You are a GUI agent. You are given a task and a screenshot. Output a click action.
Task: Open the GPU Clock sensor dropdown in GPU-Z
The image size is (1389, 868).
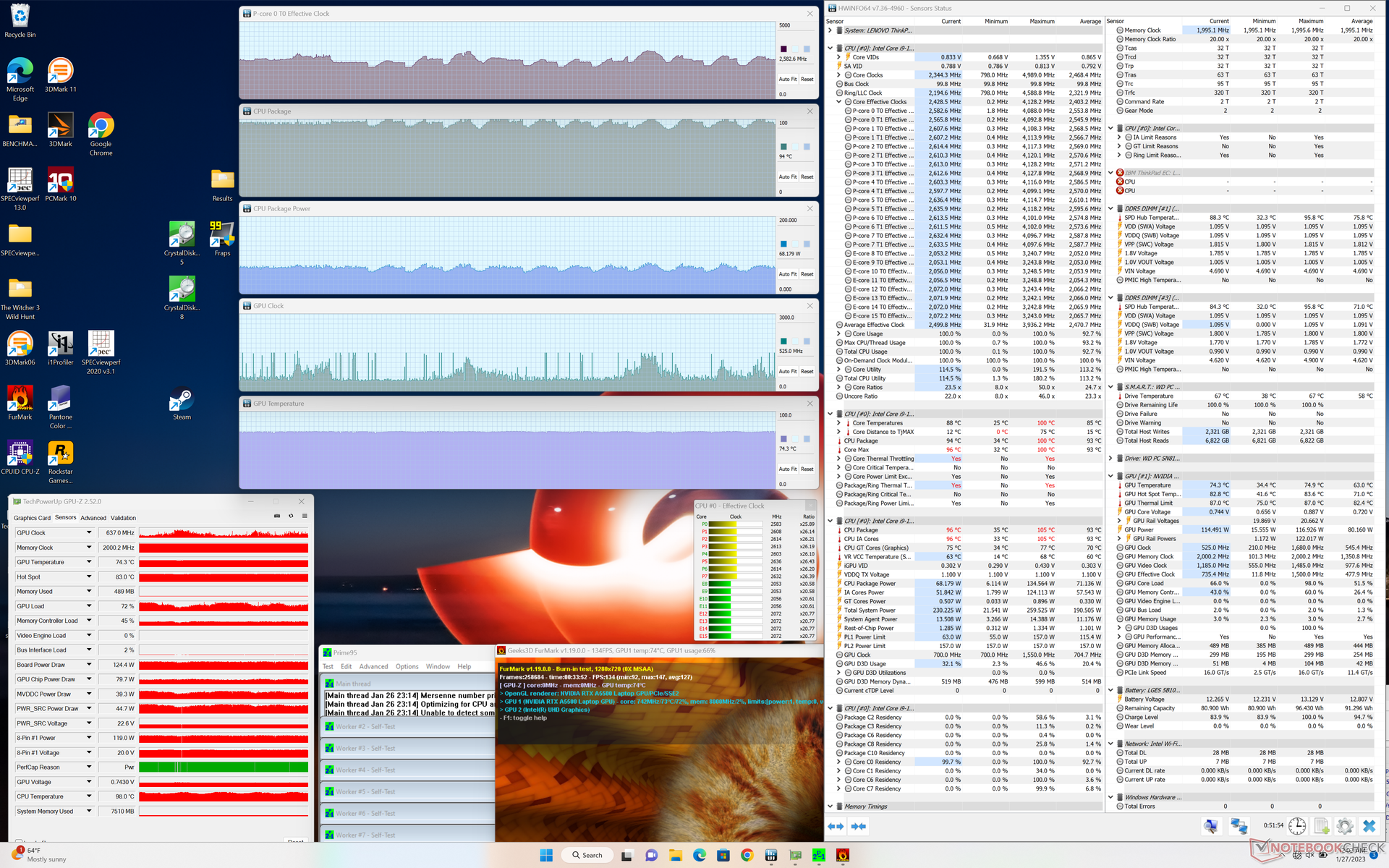89,533
